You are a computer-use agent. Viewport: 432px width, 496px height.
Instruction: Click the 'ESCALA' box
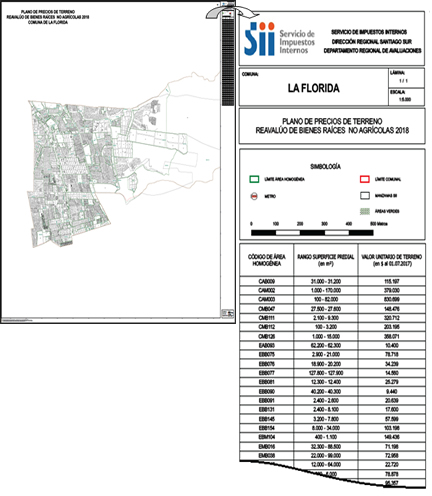[x=406, y=97]
